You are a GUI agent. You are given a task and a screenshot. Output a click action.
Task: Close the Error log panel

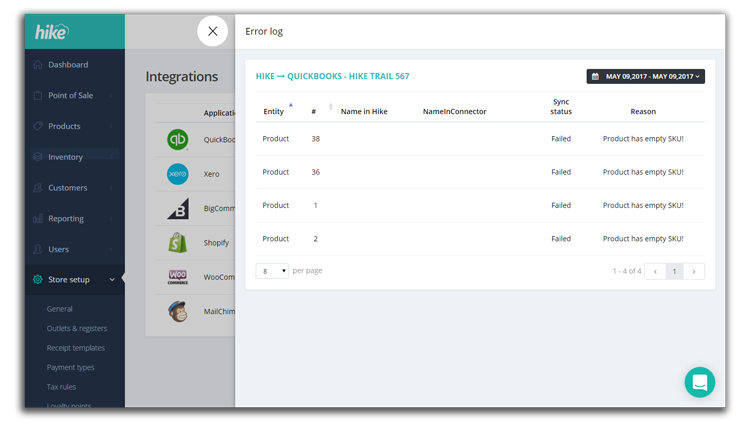(212, 31)
